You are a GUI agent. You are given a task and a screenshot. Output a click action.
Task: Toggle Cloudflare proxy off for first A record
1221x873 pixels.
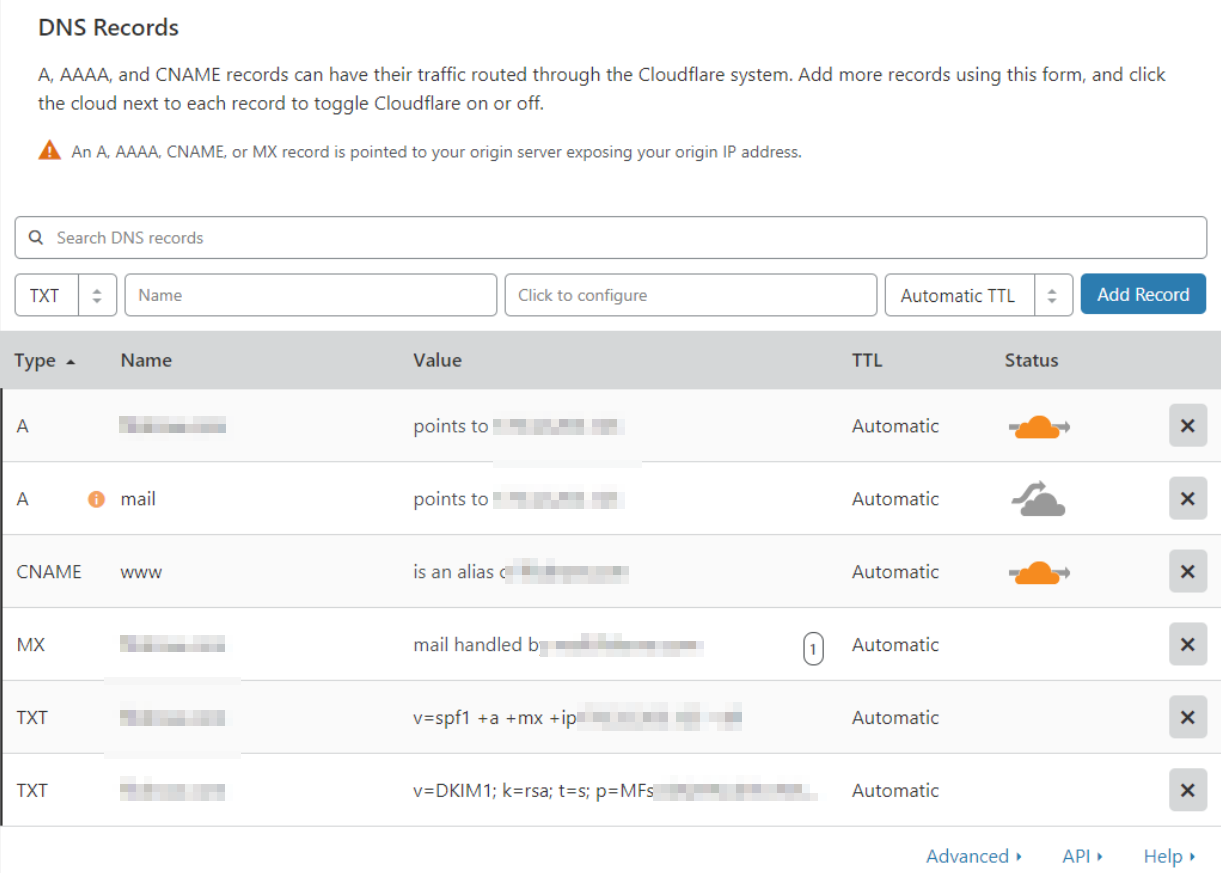click(1039, 427)
